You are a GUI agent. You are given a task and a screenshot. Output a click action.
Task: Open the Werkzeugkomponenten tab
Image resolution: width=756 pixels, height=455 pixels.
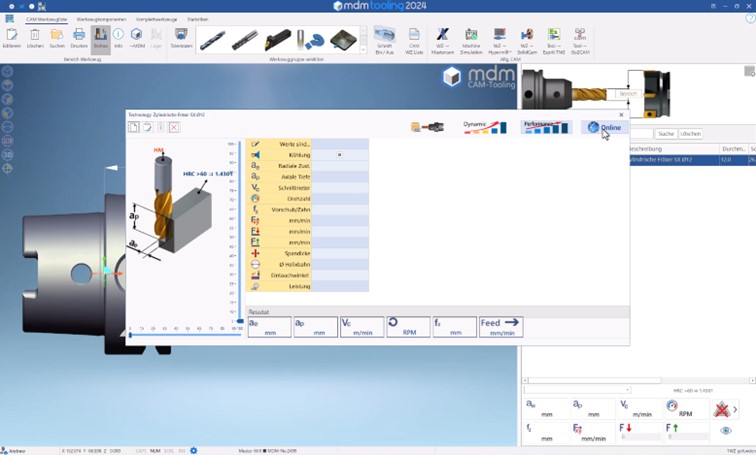101,19
